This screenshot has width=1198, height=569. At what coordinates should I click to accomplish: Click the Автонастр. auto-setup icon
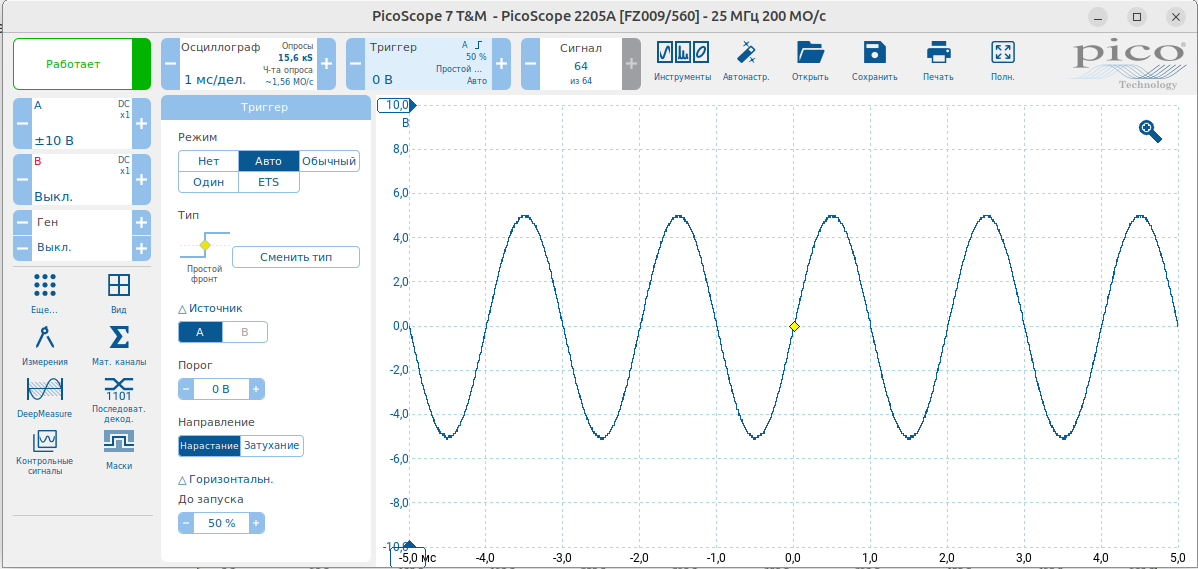[746, 53]
